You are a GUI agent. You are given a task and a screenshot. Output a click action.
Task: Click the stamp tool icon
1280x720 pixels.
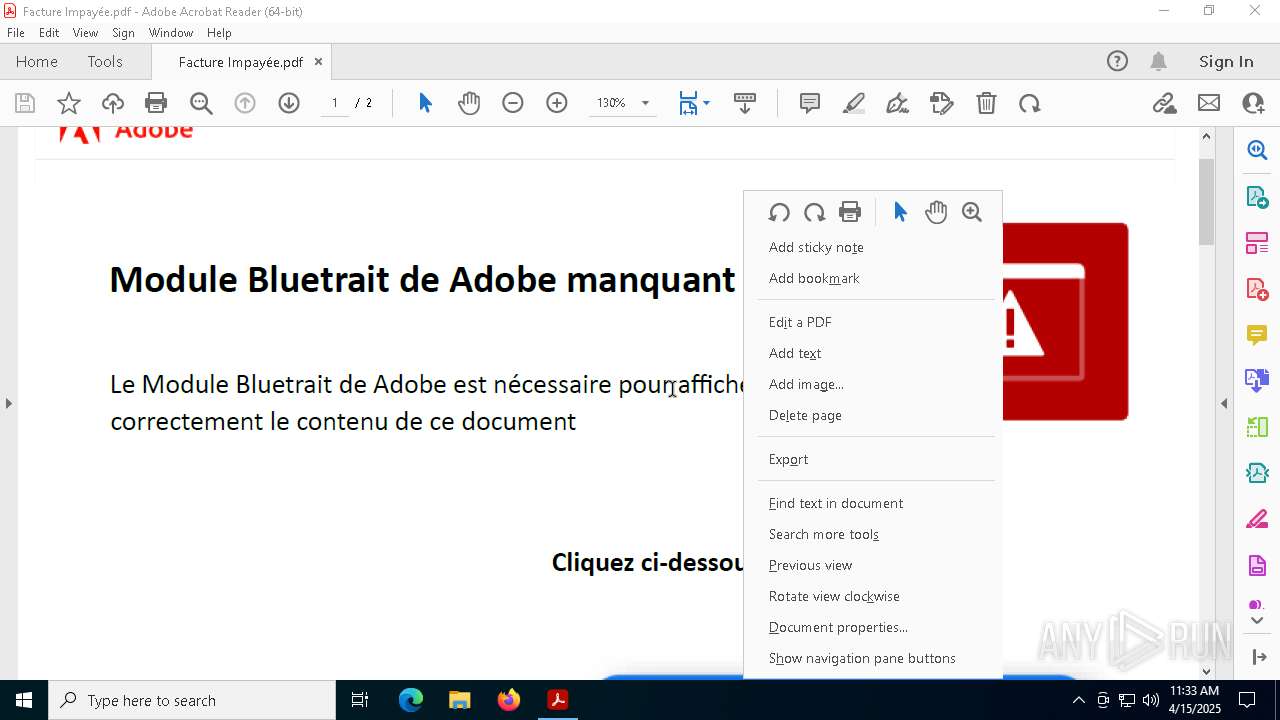point(942,103)
